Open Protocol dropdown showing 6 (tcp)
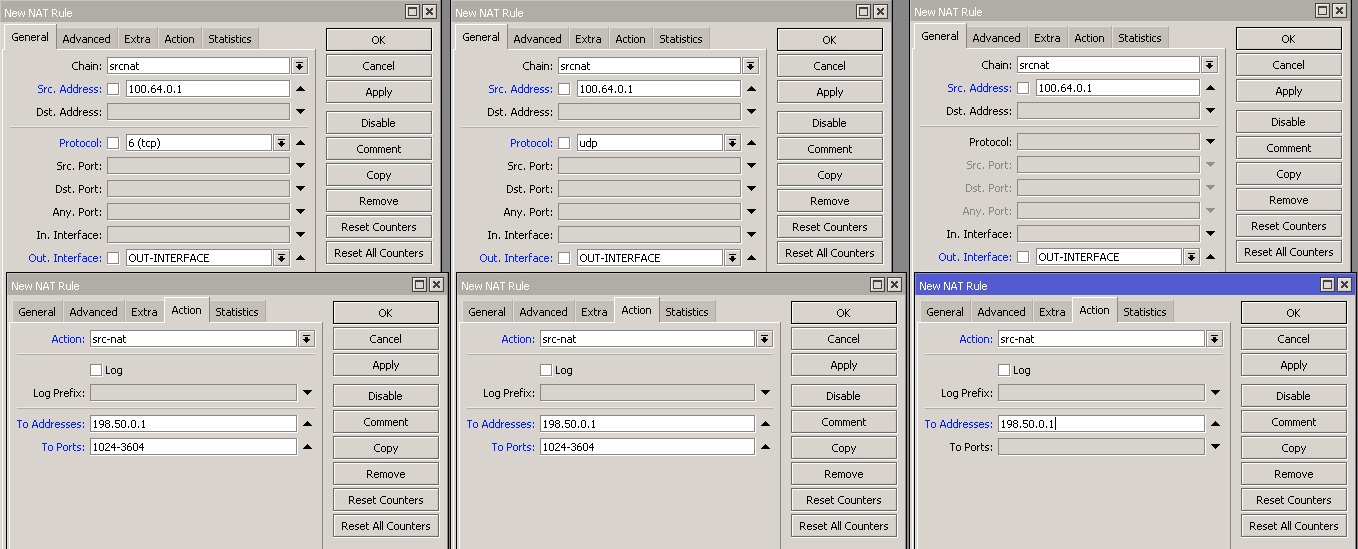Image resolution: width=1358 pixels, height=549 pixels. (x=281, y=143)
